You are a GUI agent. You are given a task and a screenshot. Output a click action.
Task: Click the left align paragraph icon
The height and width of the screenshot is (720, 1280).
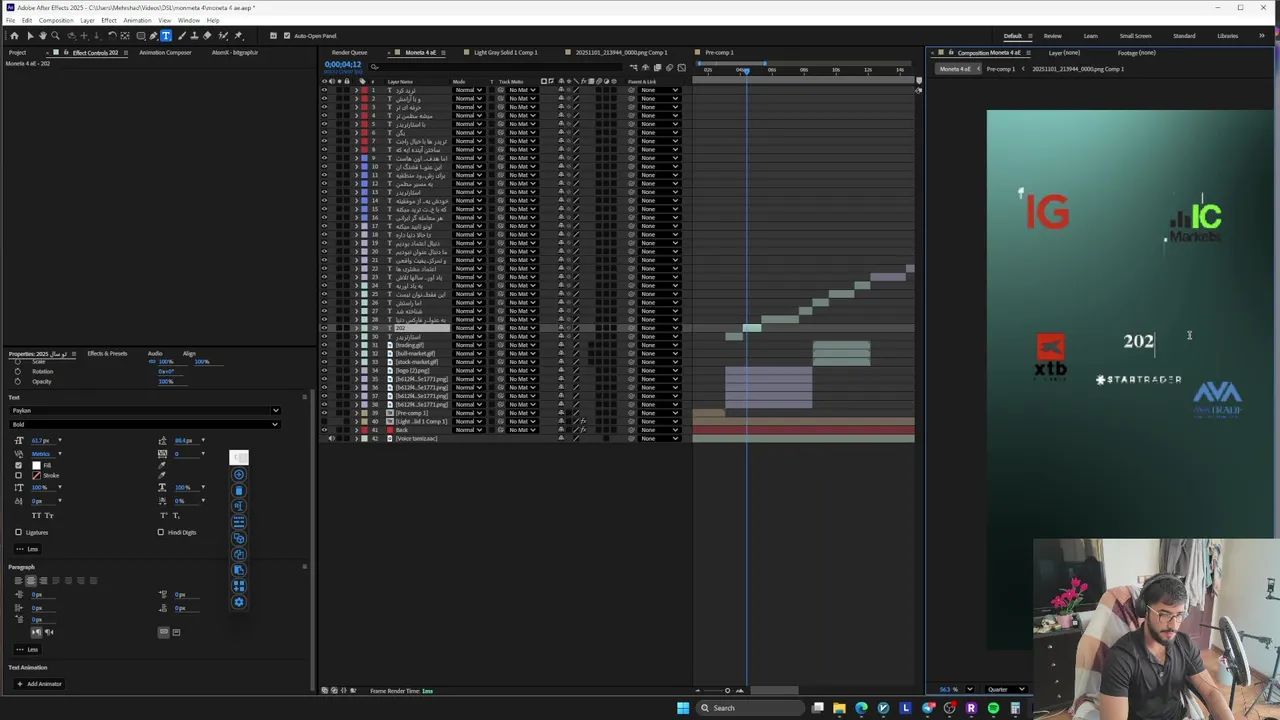point(18,581)
